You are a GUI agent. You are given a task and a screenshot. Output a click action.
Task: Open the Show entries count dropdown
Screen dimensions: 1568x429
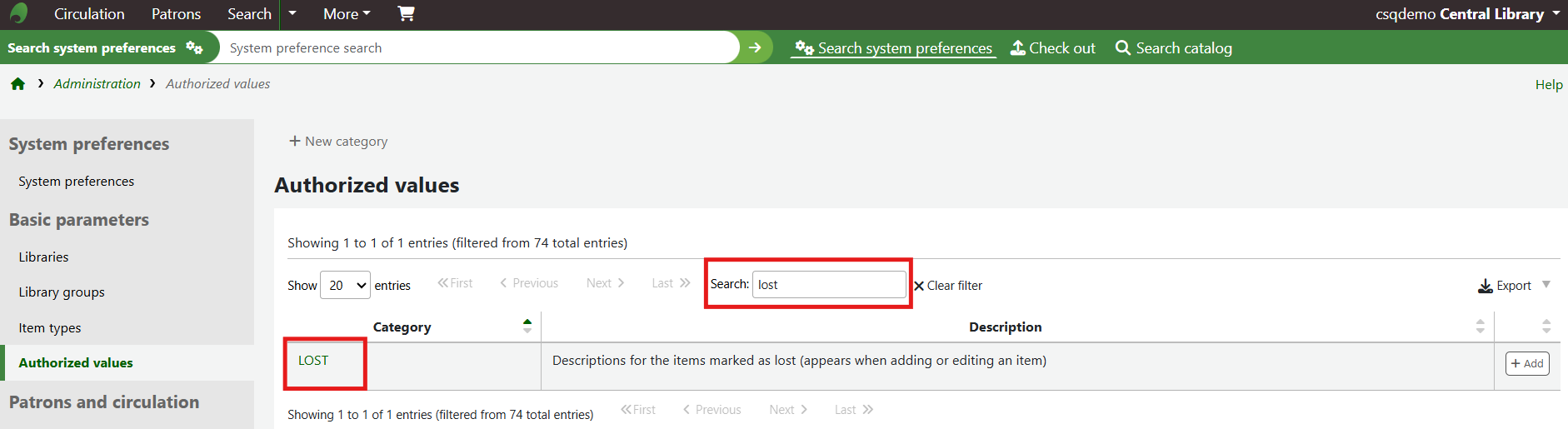[345, 285]
